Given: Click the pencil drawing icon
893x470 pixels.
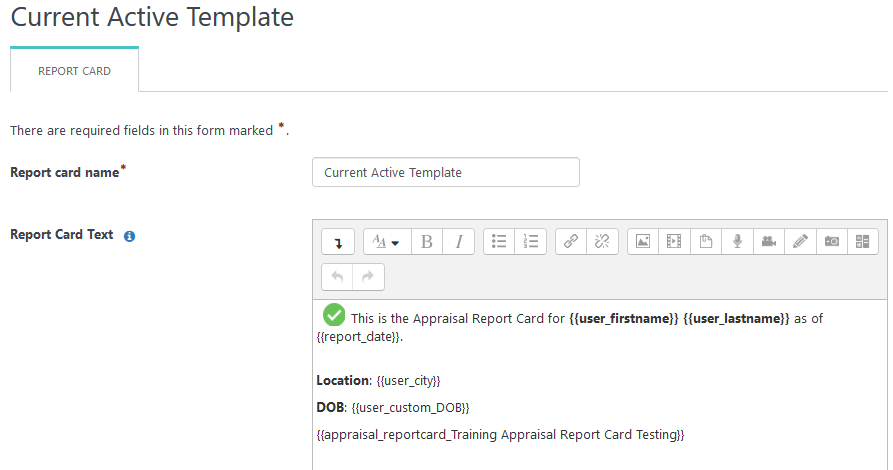Looking at the screenshot, I should tap(800, 242).
